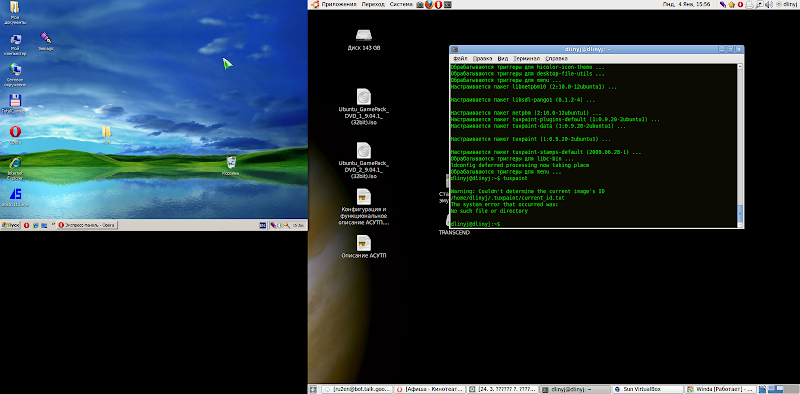Click Opera quick launch icon in Windows taskbar
This screenshot has height=394, width=800.
pos(27,225)
